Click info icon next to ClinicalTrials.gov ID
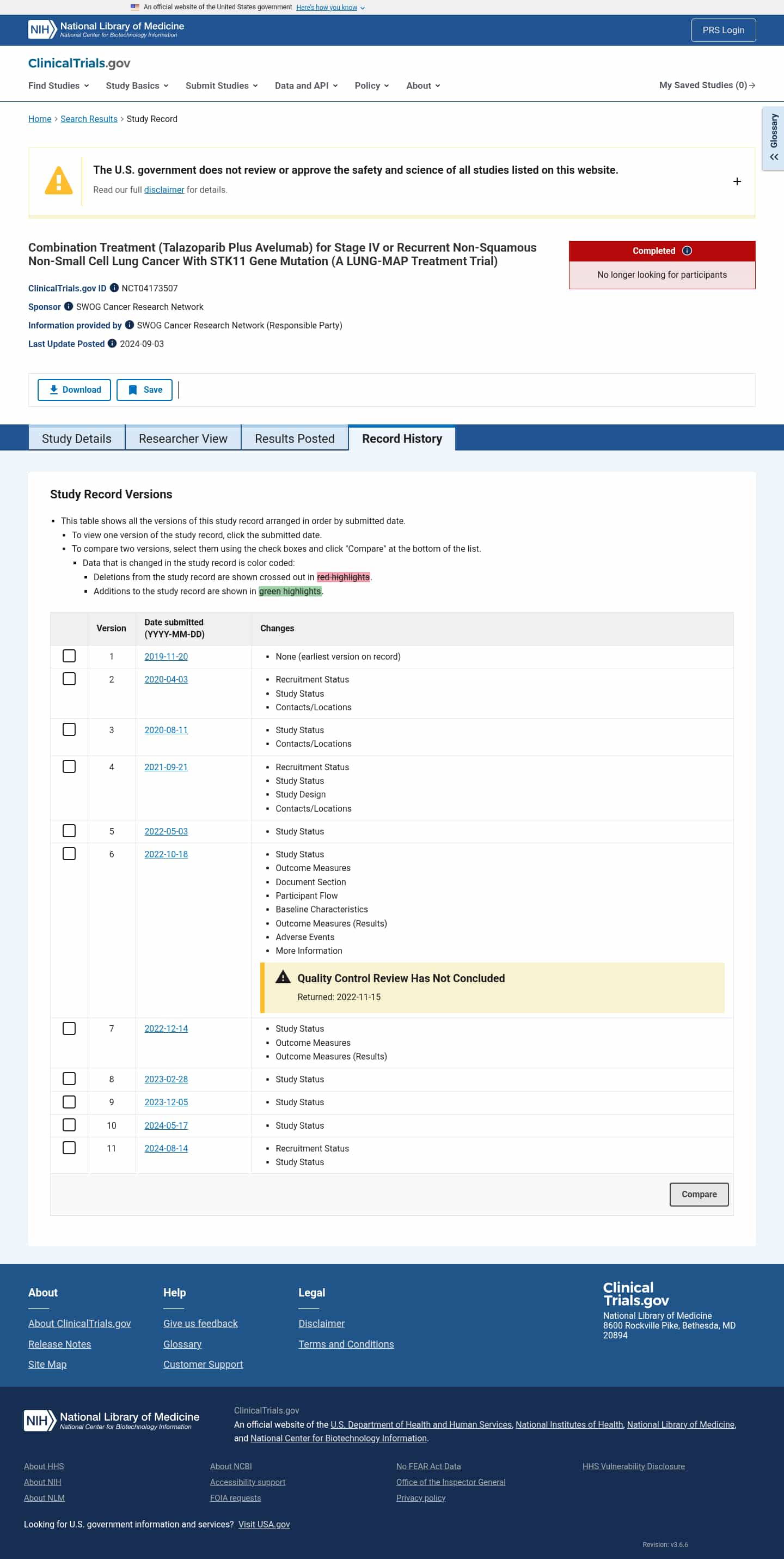This screenshot has height=1559, width=784. coord(114,288)
